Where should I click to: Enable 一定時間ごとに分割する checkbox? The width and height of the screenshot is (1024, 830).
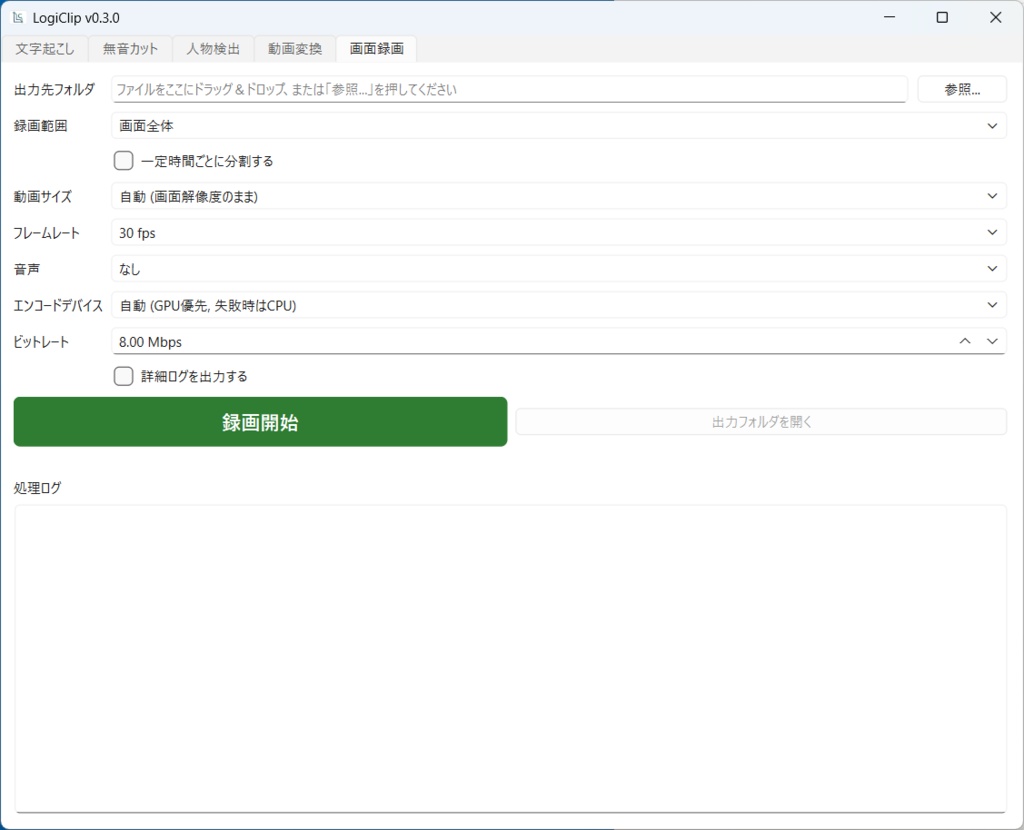pos(123,161)
